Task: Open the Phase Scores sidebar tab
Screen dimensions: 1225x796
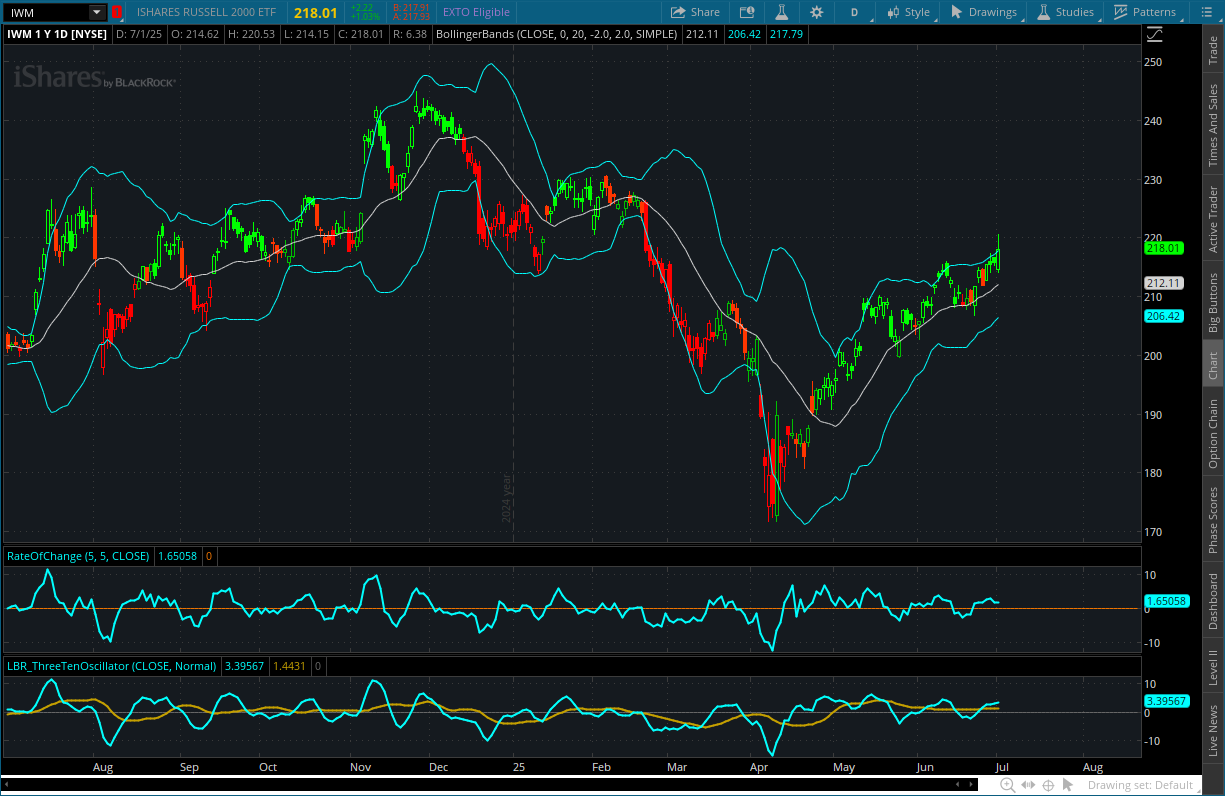Action: 1213,519
